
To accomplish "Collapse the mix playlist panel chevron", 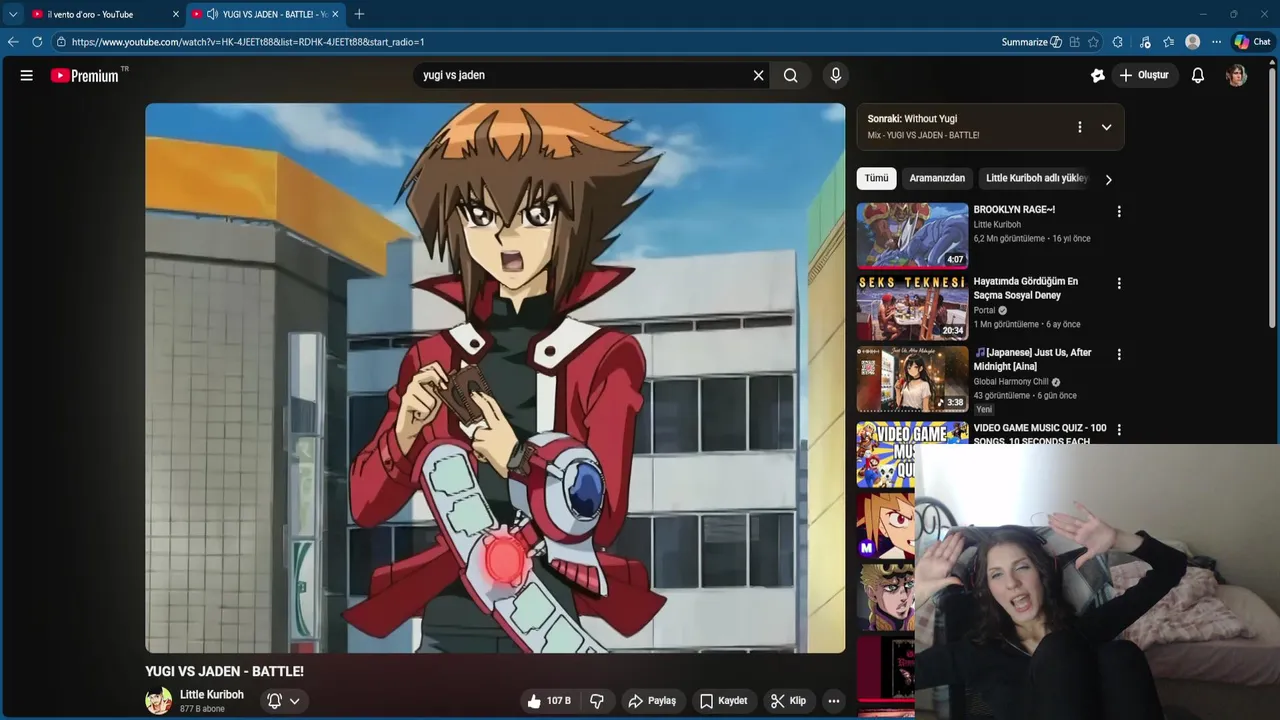I will coord(1106,127).
